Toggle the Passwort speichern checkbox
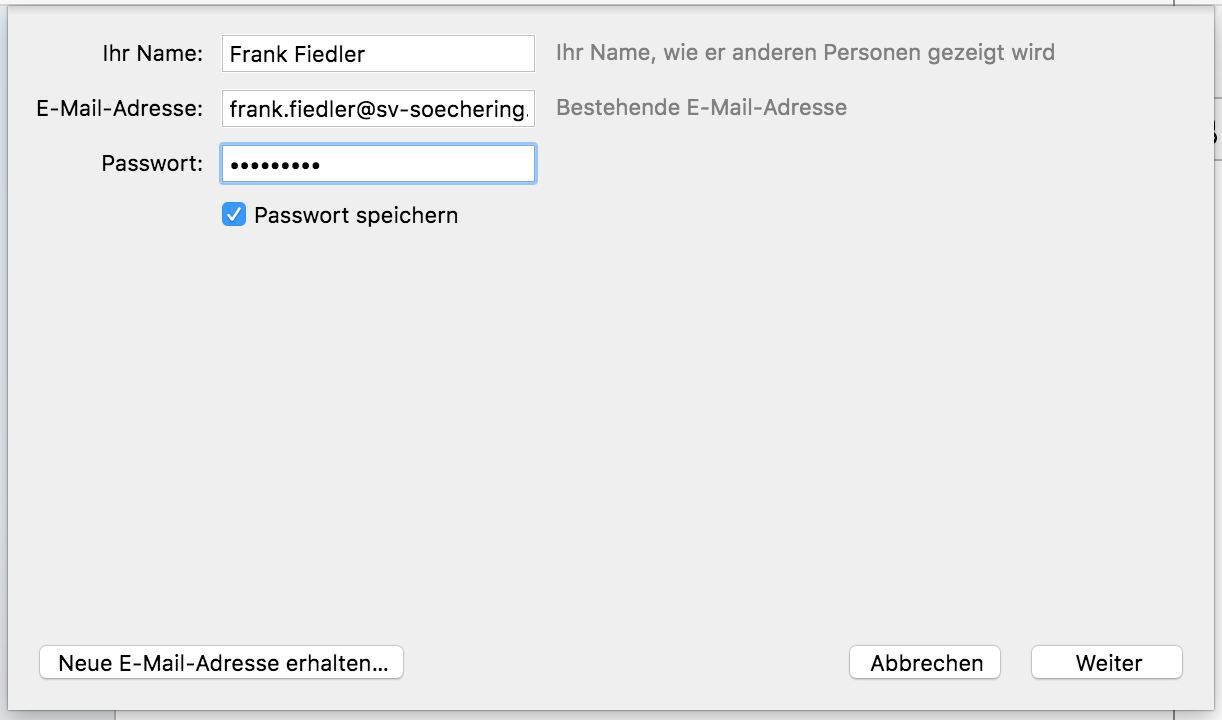 [x=234, y=215]
